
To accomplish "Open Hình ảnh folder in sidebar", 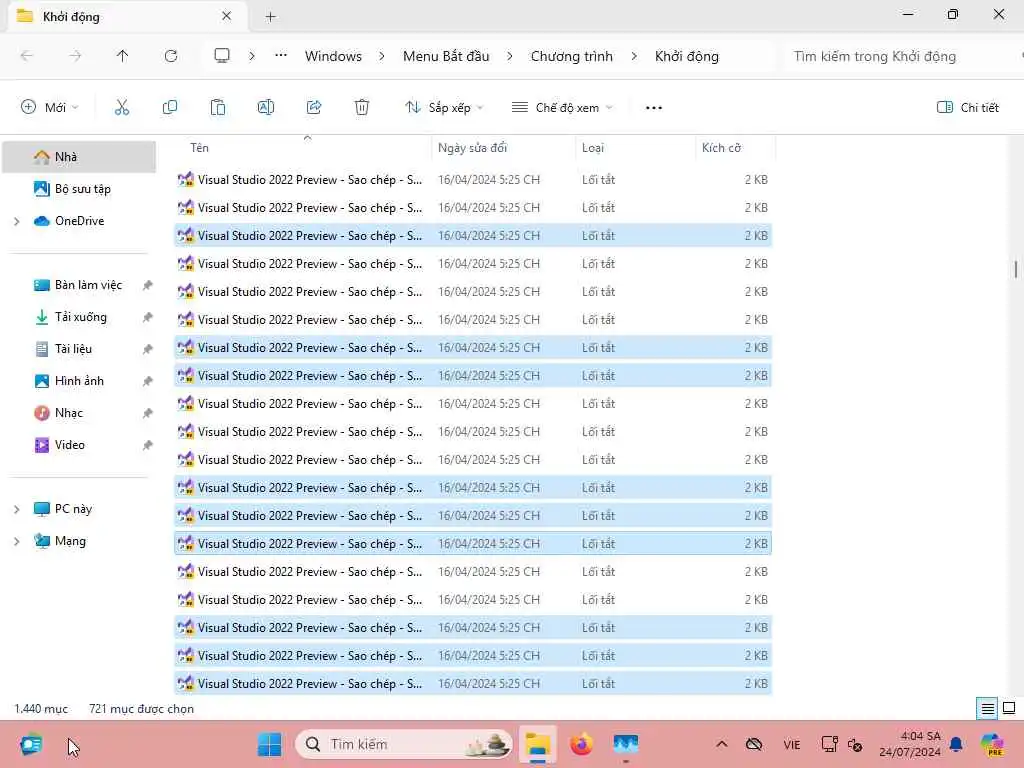I will tap(79, 381).
